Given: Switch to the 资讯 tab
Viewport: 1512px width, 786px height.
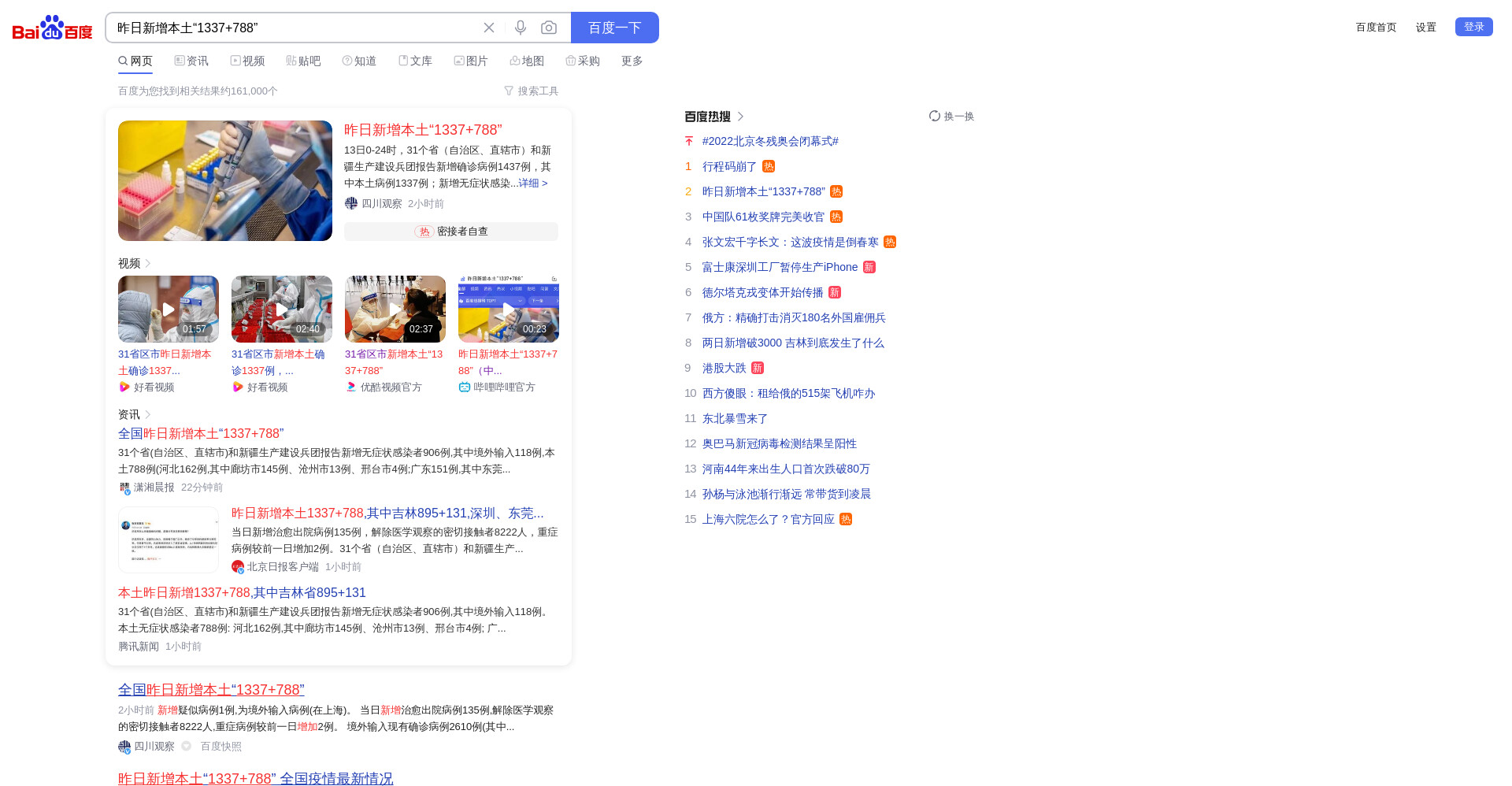Looking at the screenshot, I should (x=191, y=61).
